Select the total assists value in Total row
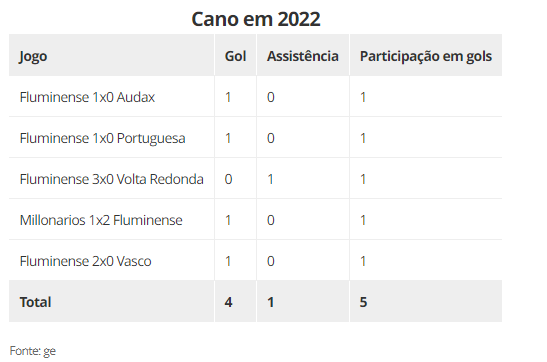Viewport: 547px width, 362px height. 271,302
